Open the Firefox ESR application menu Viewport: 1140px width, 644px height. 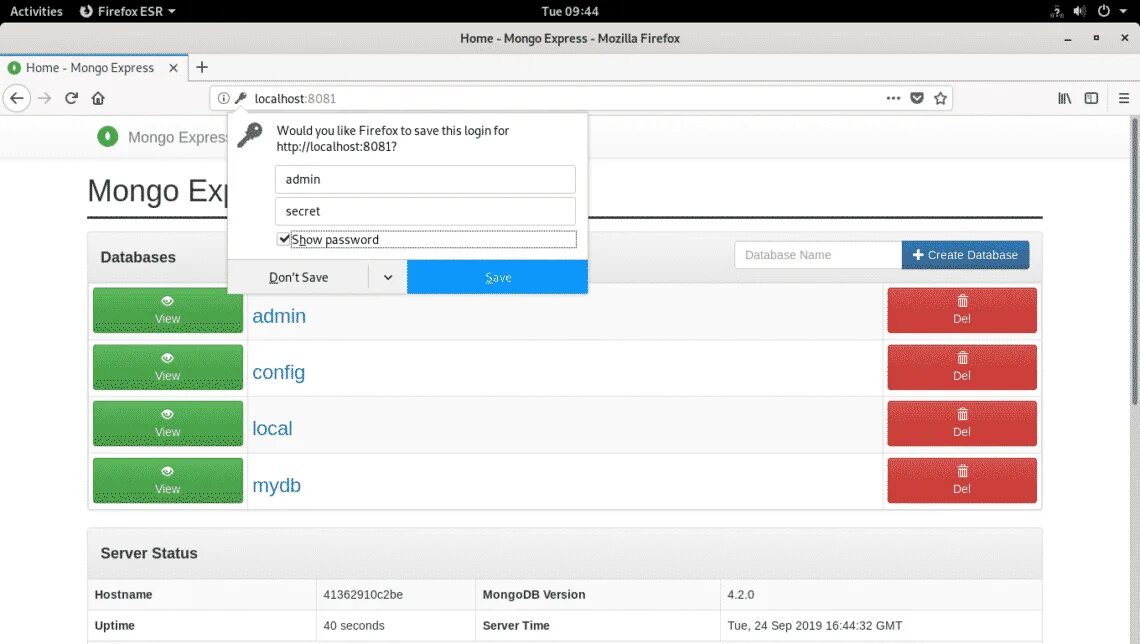point(128,11)
